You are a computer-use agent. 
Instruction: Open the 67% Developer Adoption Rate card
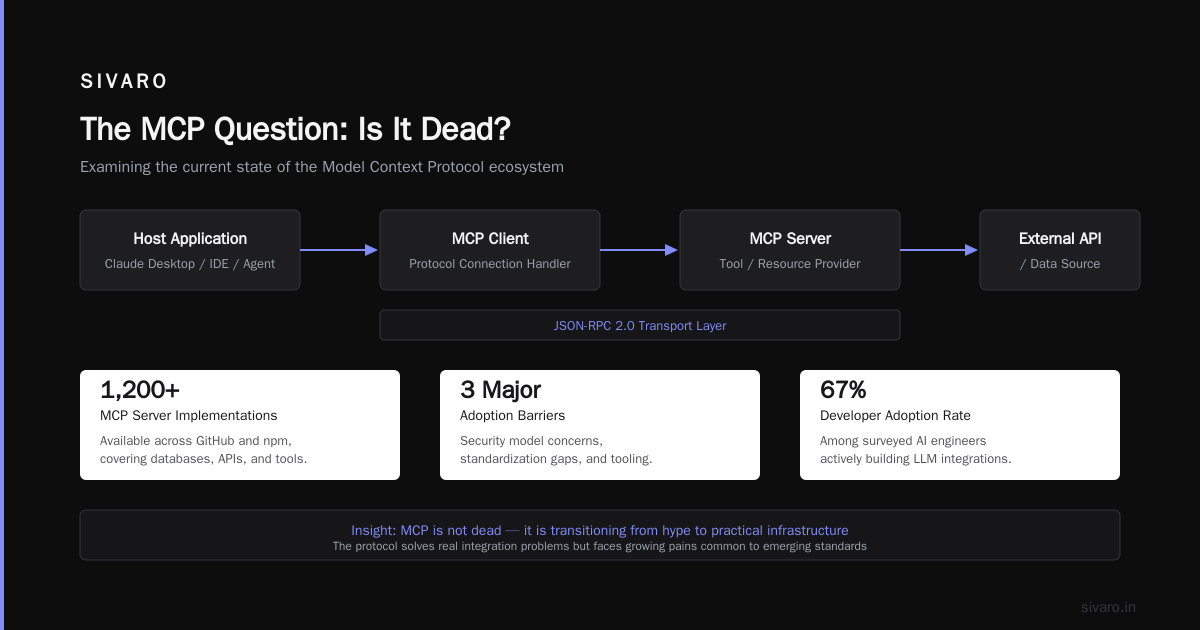point(960,425)
